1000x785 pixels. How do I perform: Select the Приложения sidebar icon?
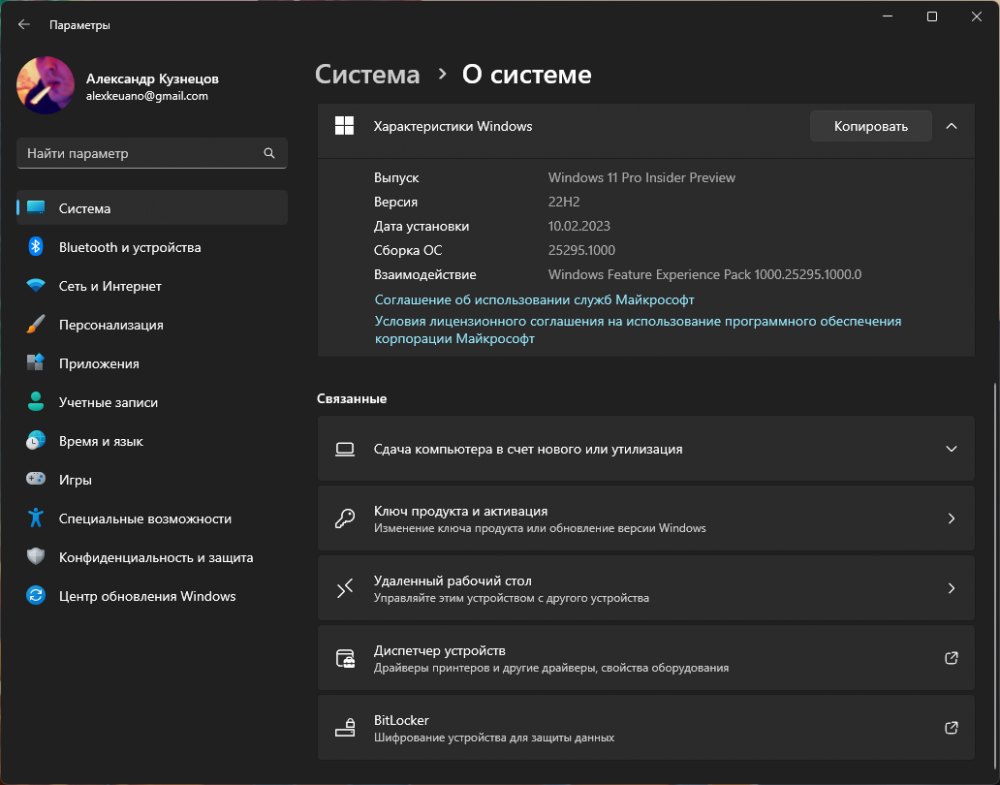tap(36, 363)
